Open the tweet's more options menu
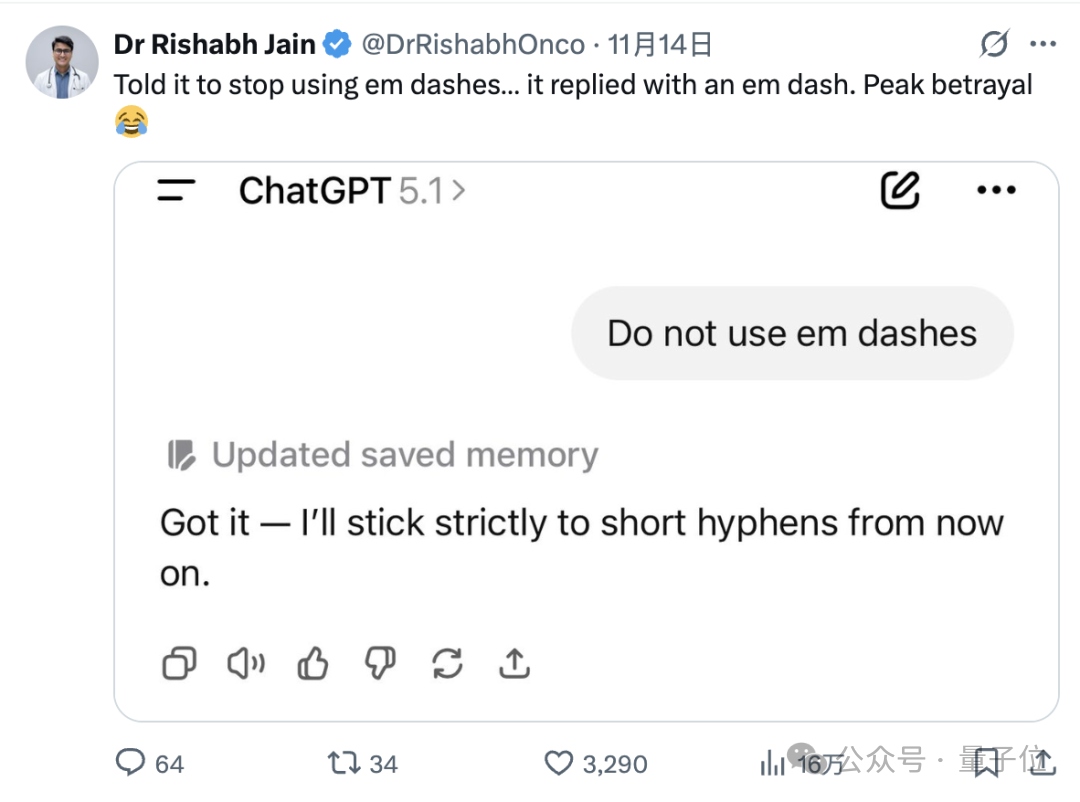Screen dimensions: 1080x802 pyautogui.click(x=1044, y=43)
